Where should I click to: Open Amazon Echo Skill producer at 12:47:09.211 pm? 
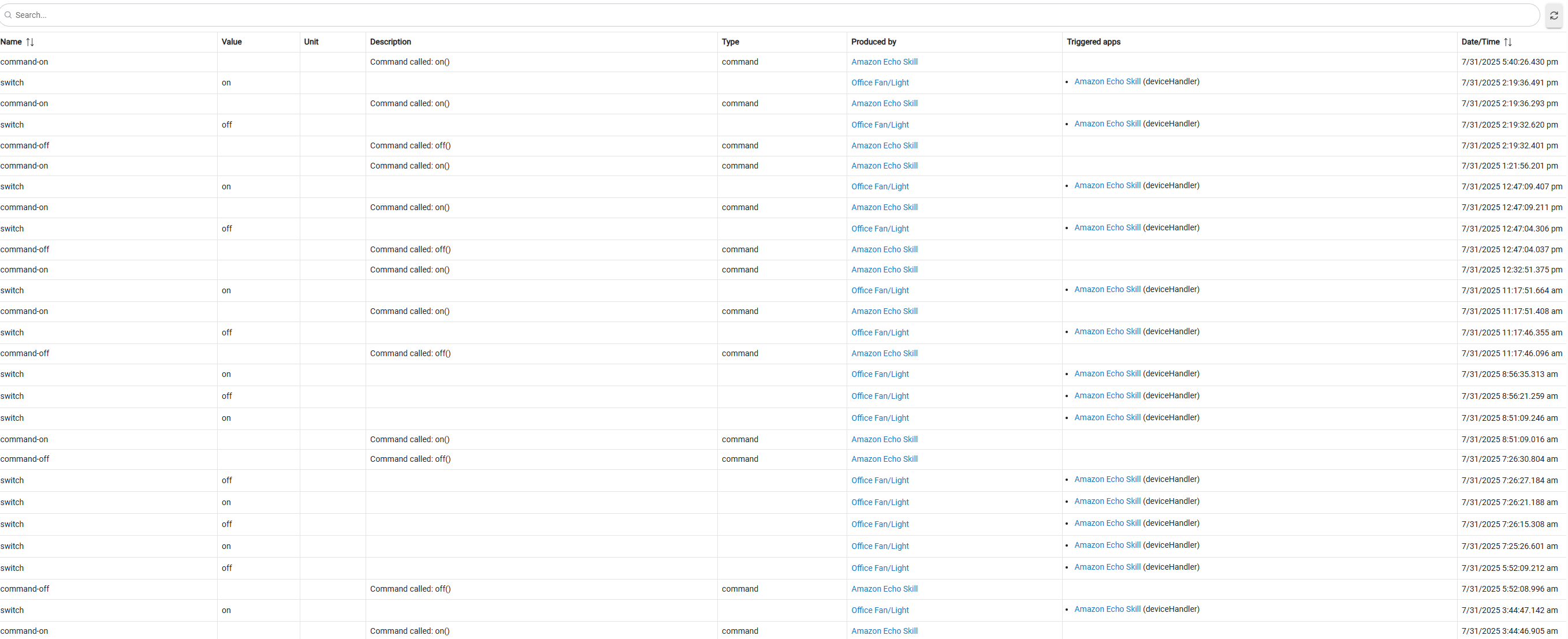point(884,208)
